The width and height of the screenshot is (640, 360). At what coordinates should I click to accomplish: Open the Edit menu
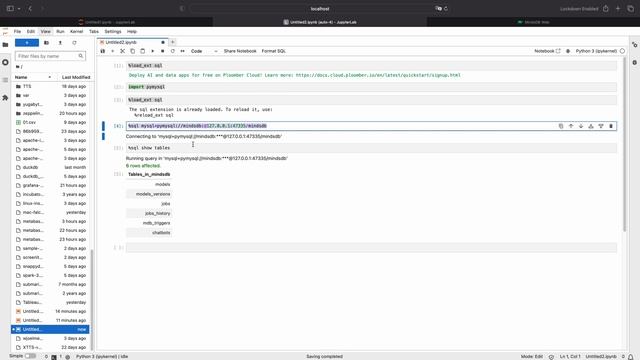[x=31, y=31]
